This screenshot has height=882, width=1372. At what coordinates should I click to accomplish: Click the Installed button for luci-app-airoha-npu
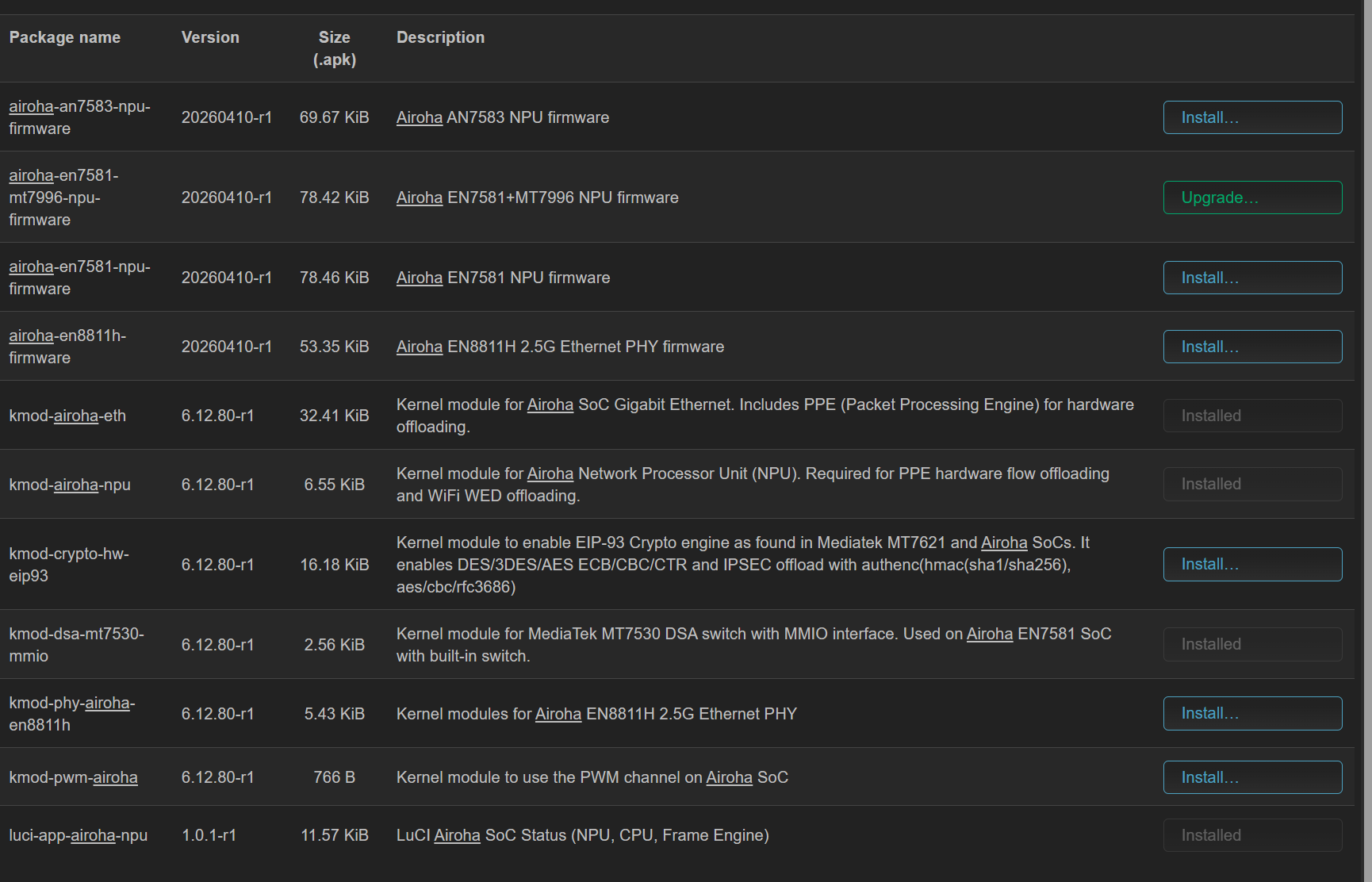(x=1251, y=835)
